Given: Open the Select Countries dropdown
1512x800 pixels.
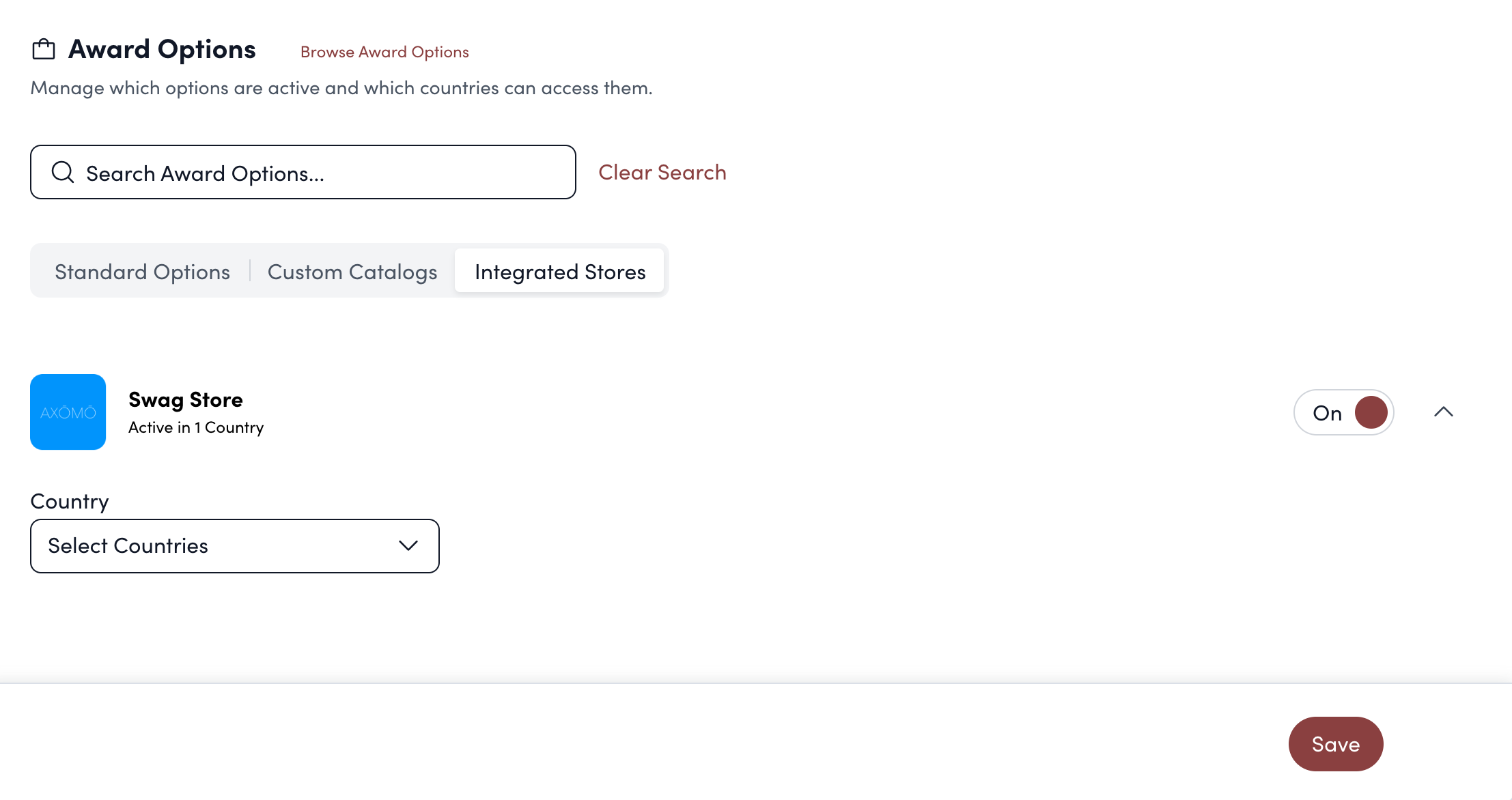Looking at the screenshot, I should coord(234,545).
